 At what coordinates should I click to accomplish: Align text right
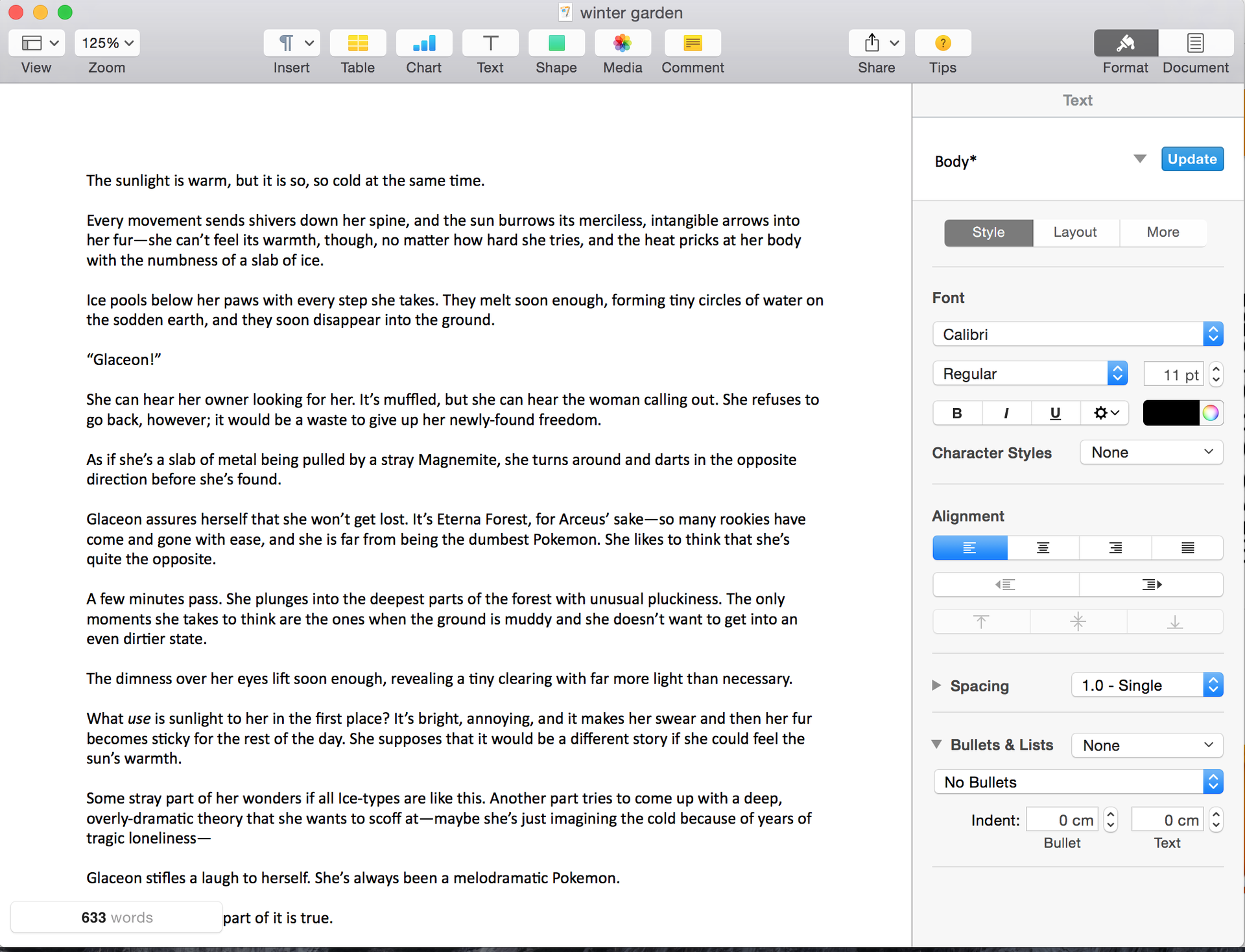pos(1115,548)
